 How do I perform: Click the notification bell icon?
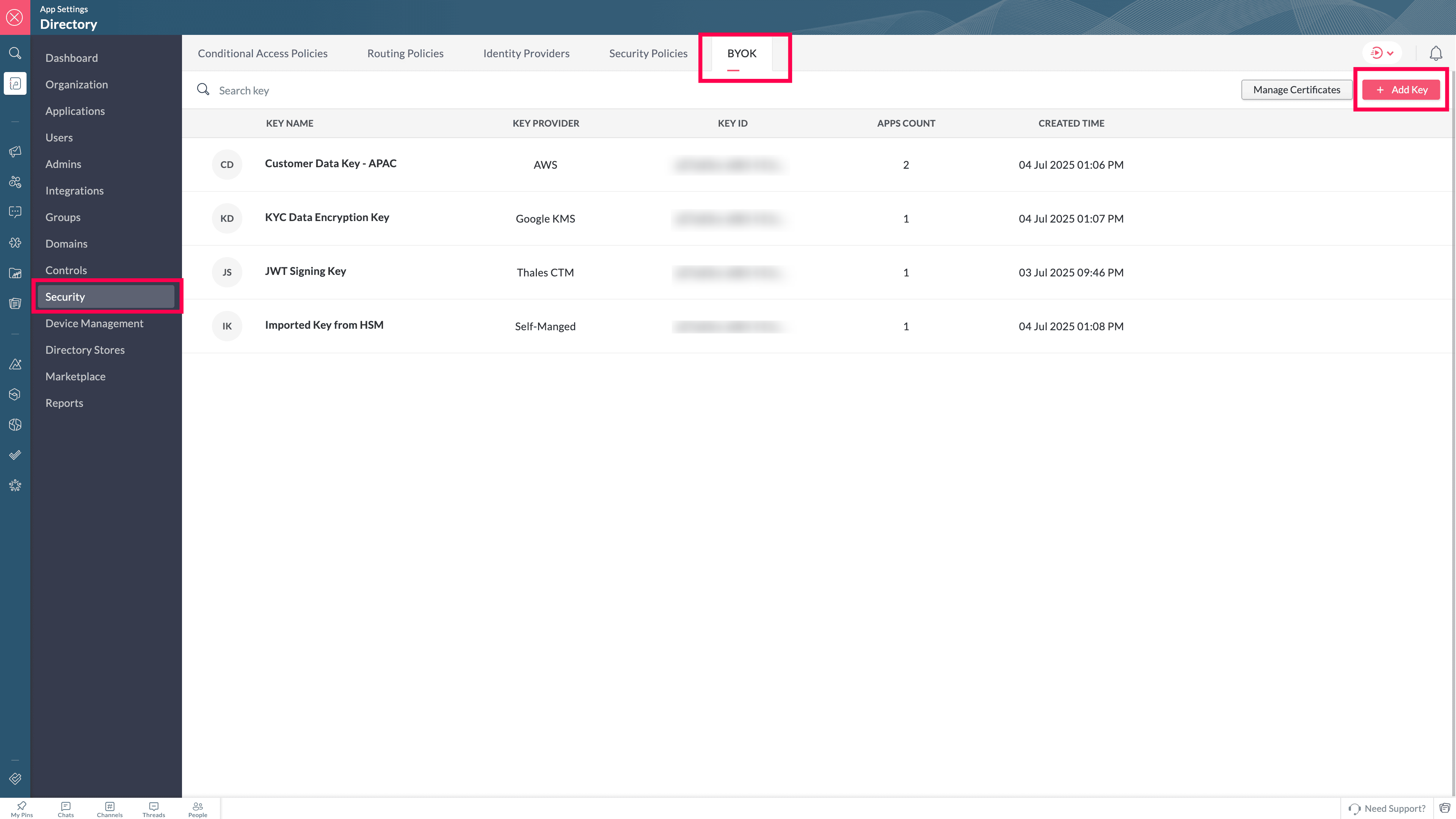1436,53
